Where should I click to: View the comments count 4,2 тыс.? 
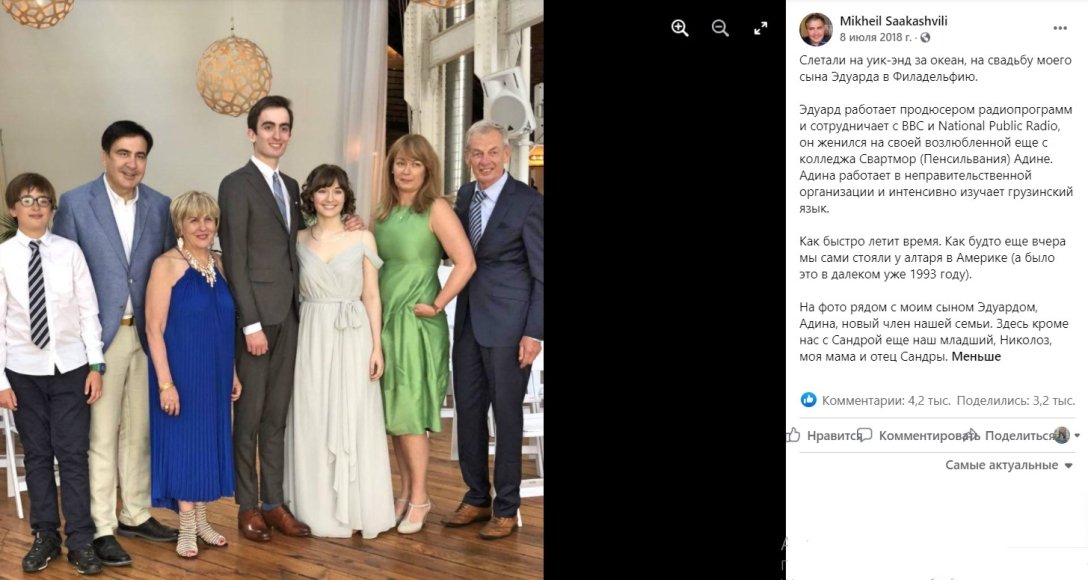[x=885, y=400]
